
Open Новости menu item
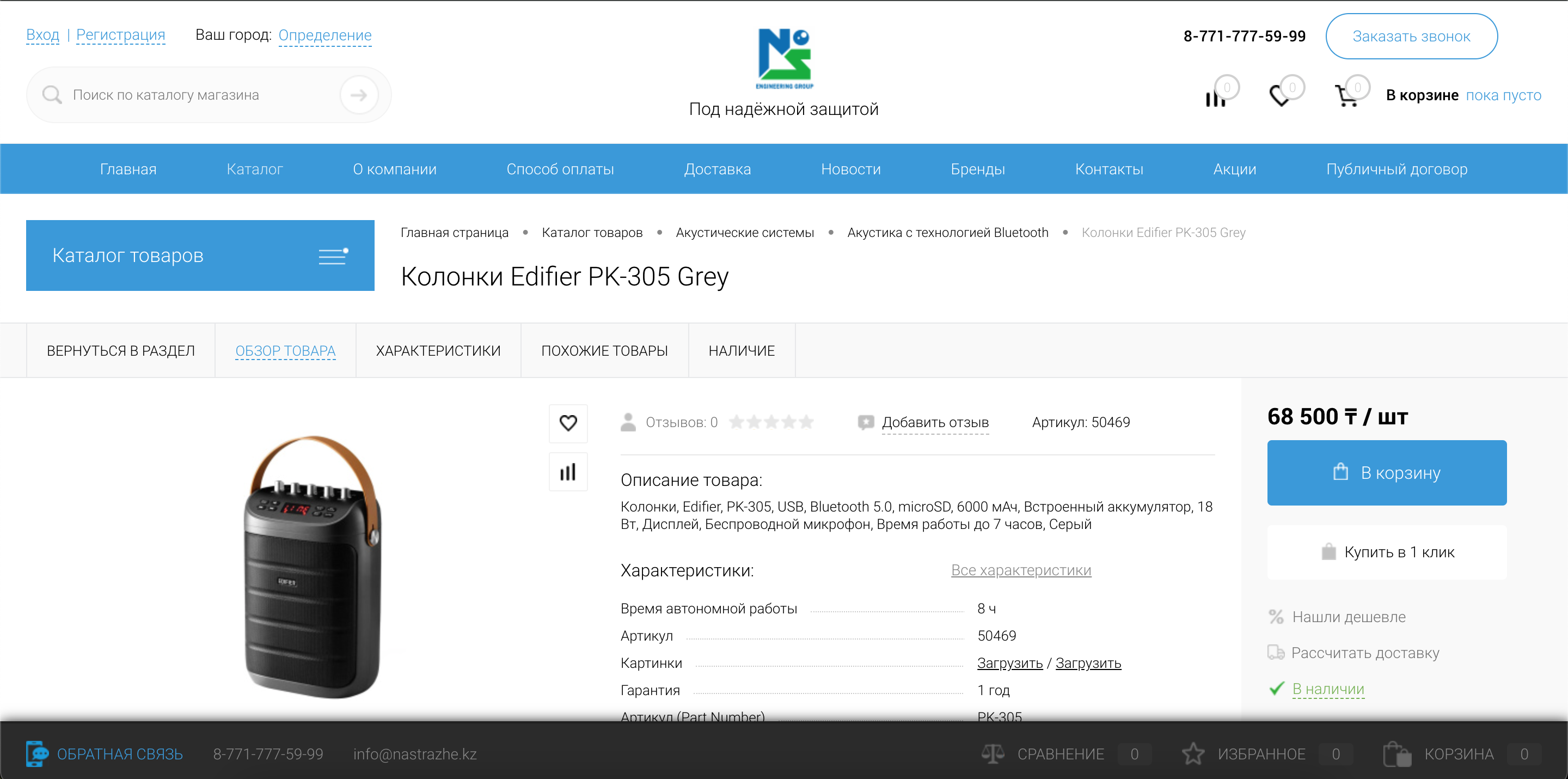pyautogui.click(x=850, y=169)
